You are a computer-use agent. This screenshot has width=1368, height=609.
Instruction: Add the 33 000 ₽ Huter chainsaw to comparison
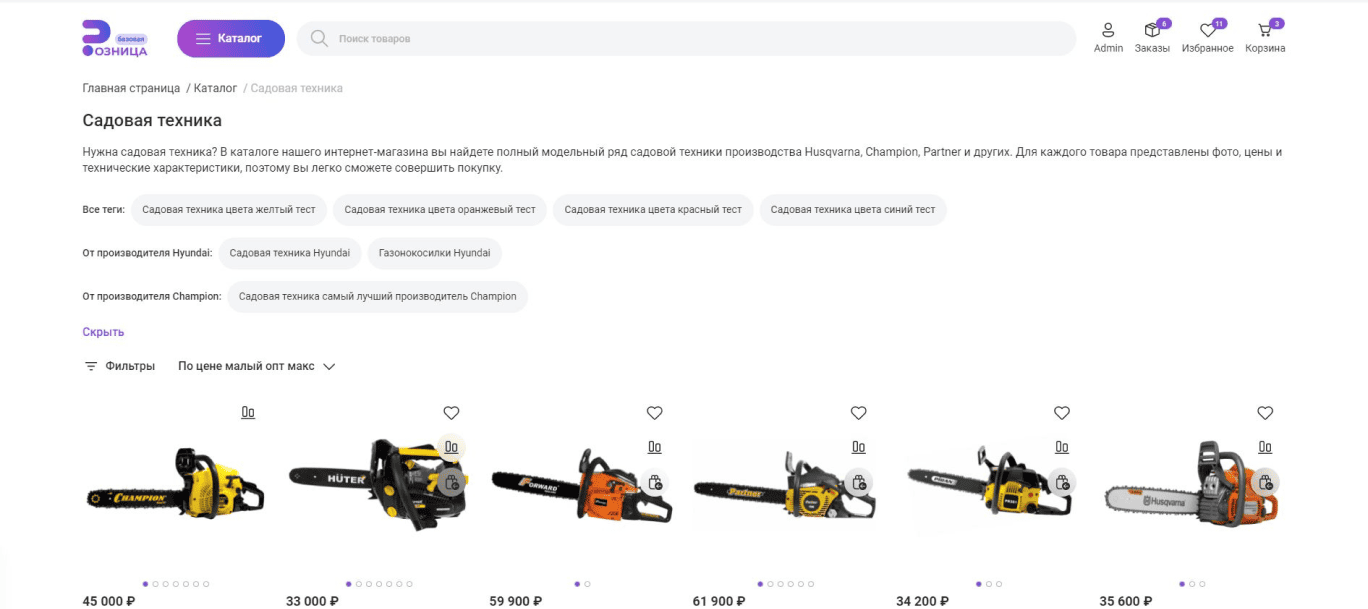pyautogui.click(x=452, y=447)
